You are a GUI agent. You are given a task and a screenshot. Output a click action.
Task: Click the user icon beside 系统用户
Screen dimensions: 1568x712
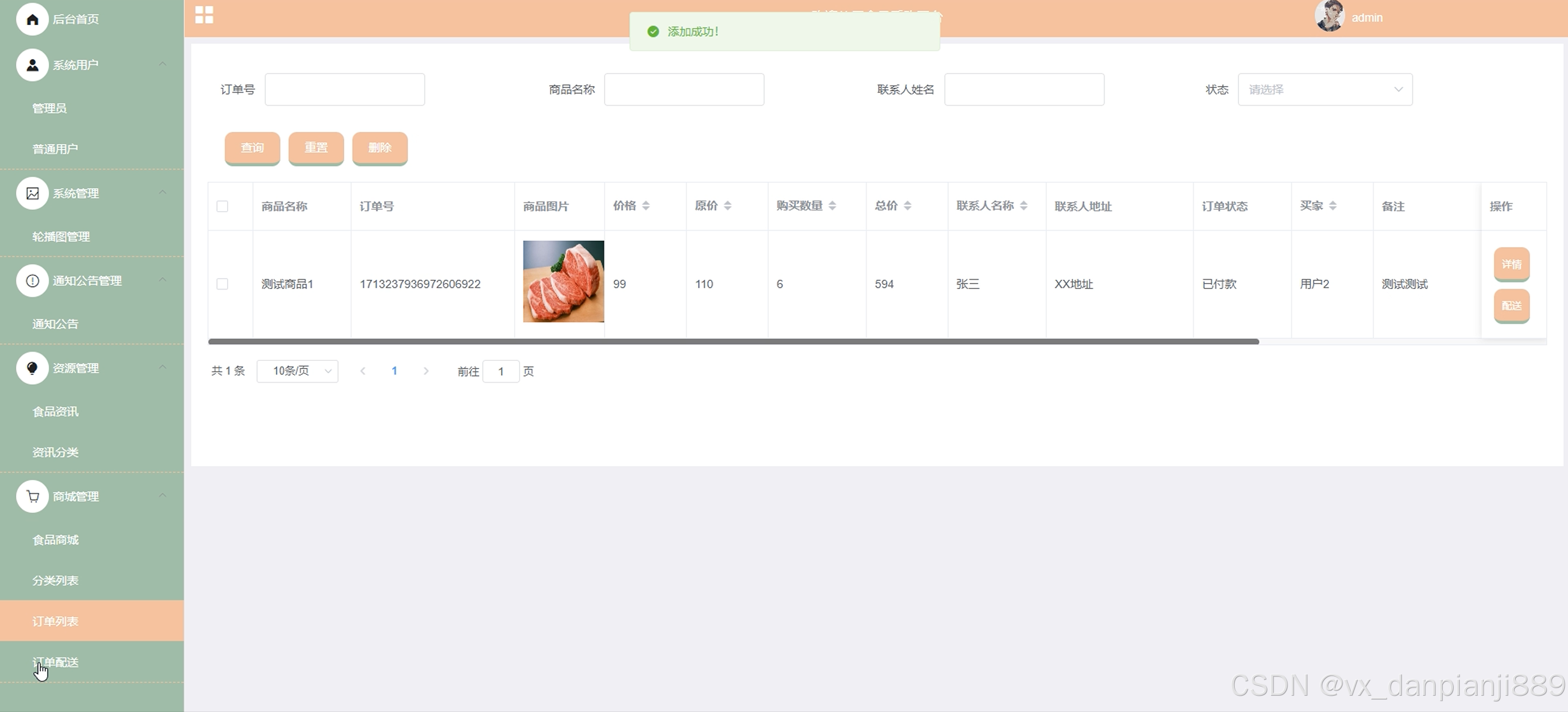point(32,65)
